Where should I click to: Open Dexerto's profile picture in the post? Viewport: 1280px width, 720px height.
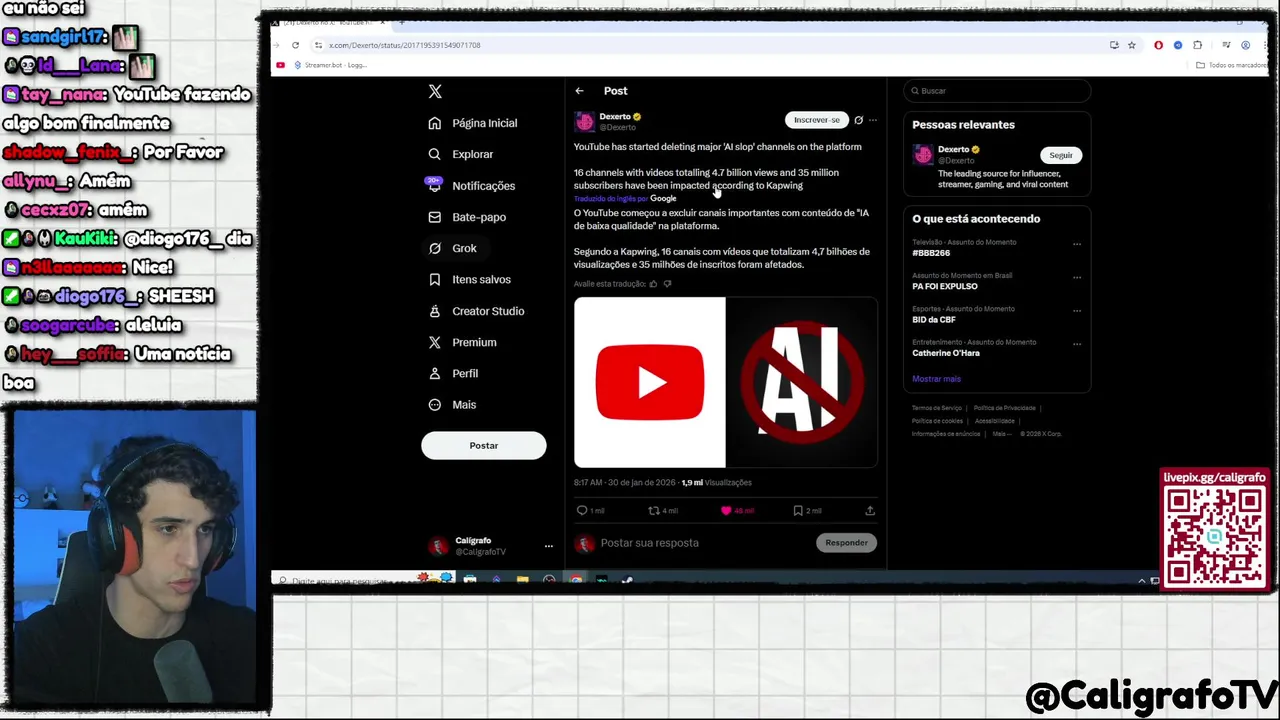[584, 122]
